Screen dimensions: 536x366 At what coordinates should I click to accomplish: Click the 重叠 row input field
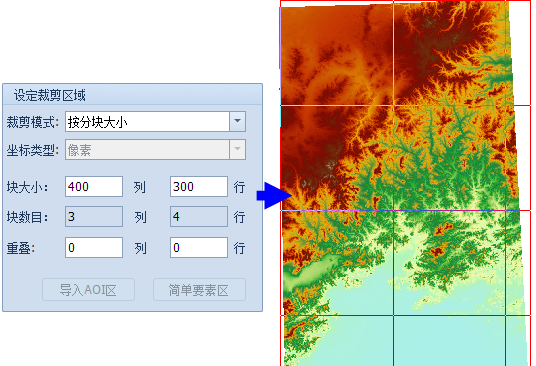pyautogui.click(x=199, y=247)
